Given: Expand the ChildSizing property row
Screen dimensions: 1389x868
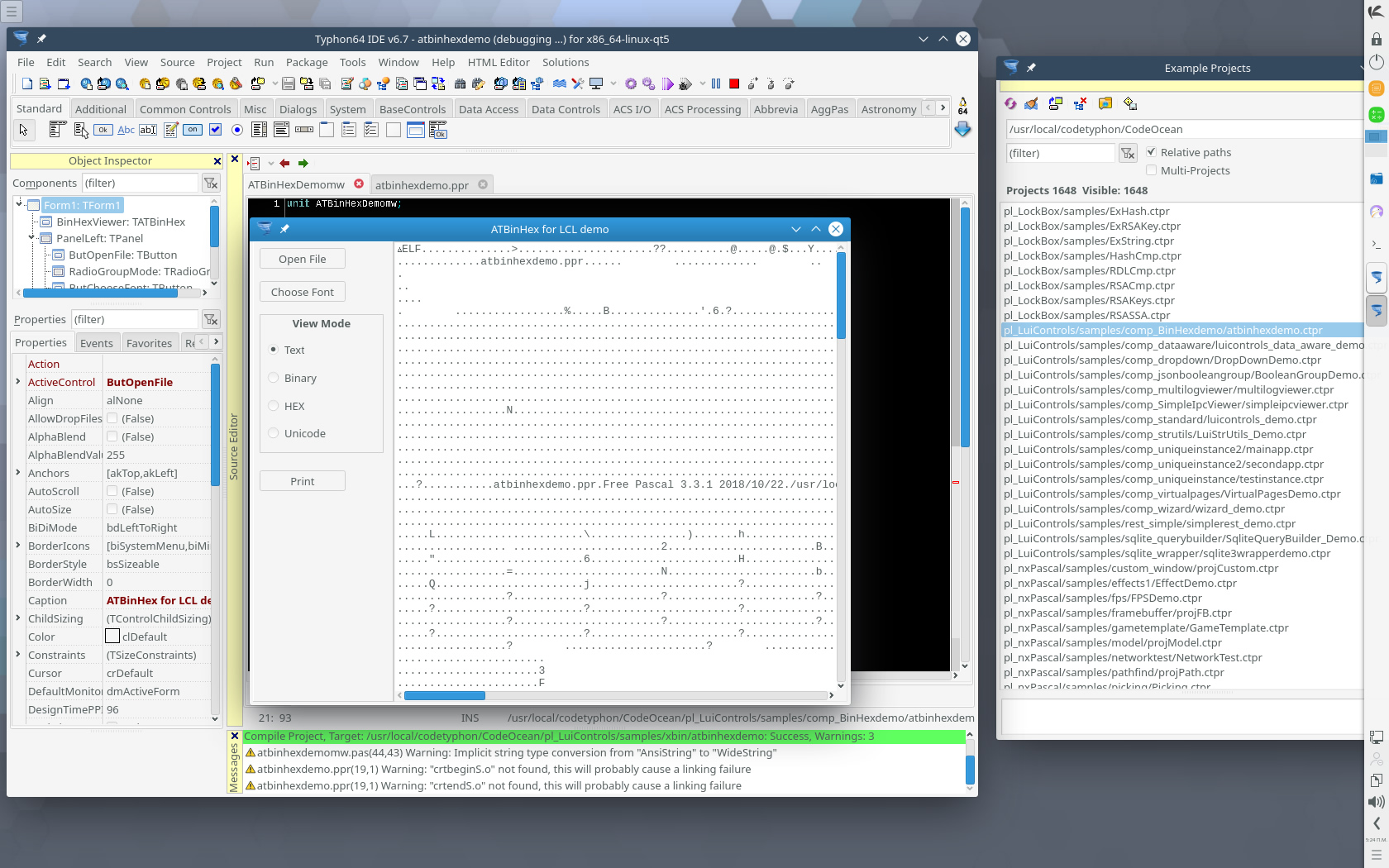Looking at the screenshot, I should [x=18, y=618].
